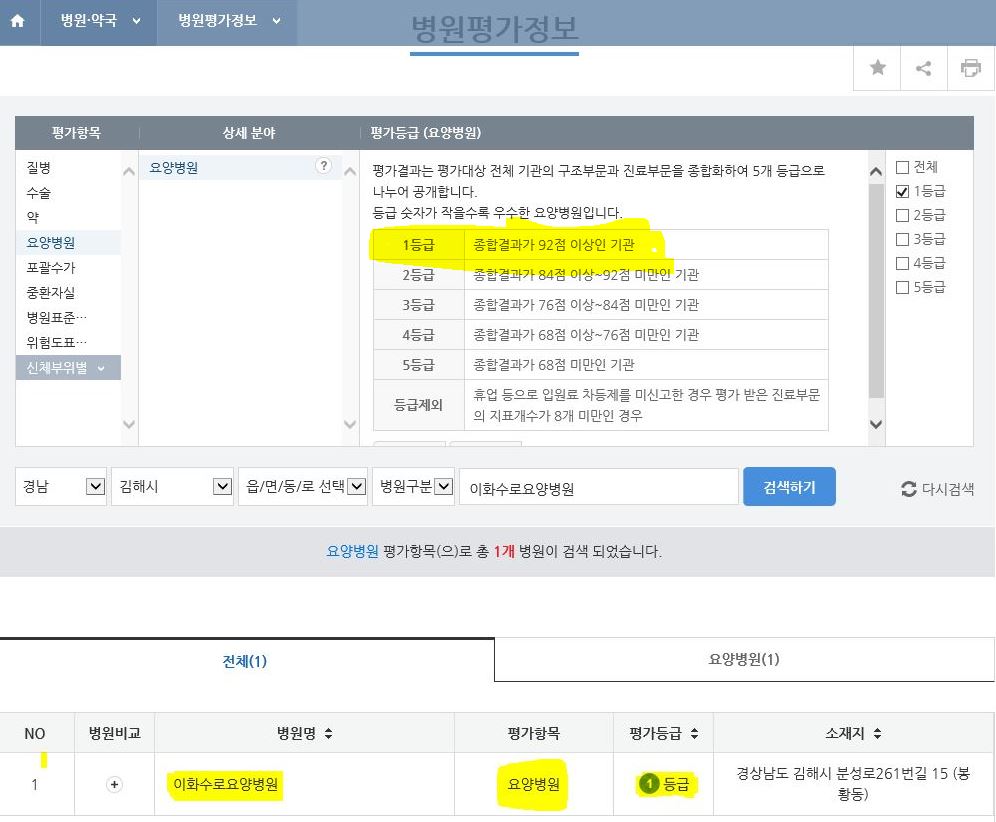Open the 병원구분 dropdown
996x822 pixels.
pyautogui.click(x=414, y=487)
